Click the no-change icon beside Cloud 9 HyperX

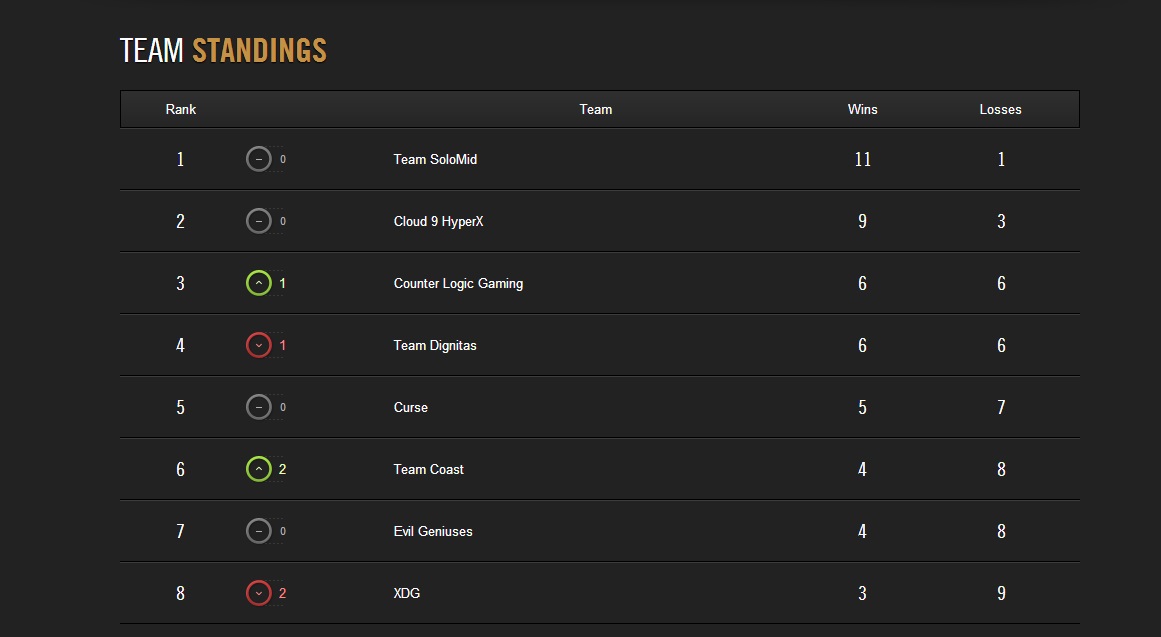(x=258, y=221)
